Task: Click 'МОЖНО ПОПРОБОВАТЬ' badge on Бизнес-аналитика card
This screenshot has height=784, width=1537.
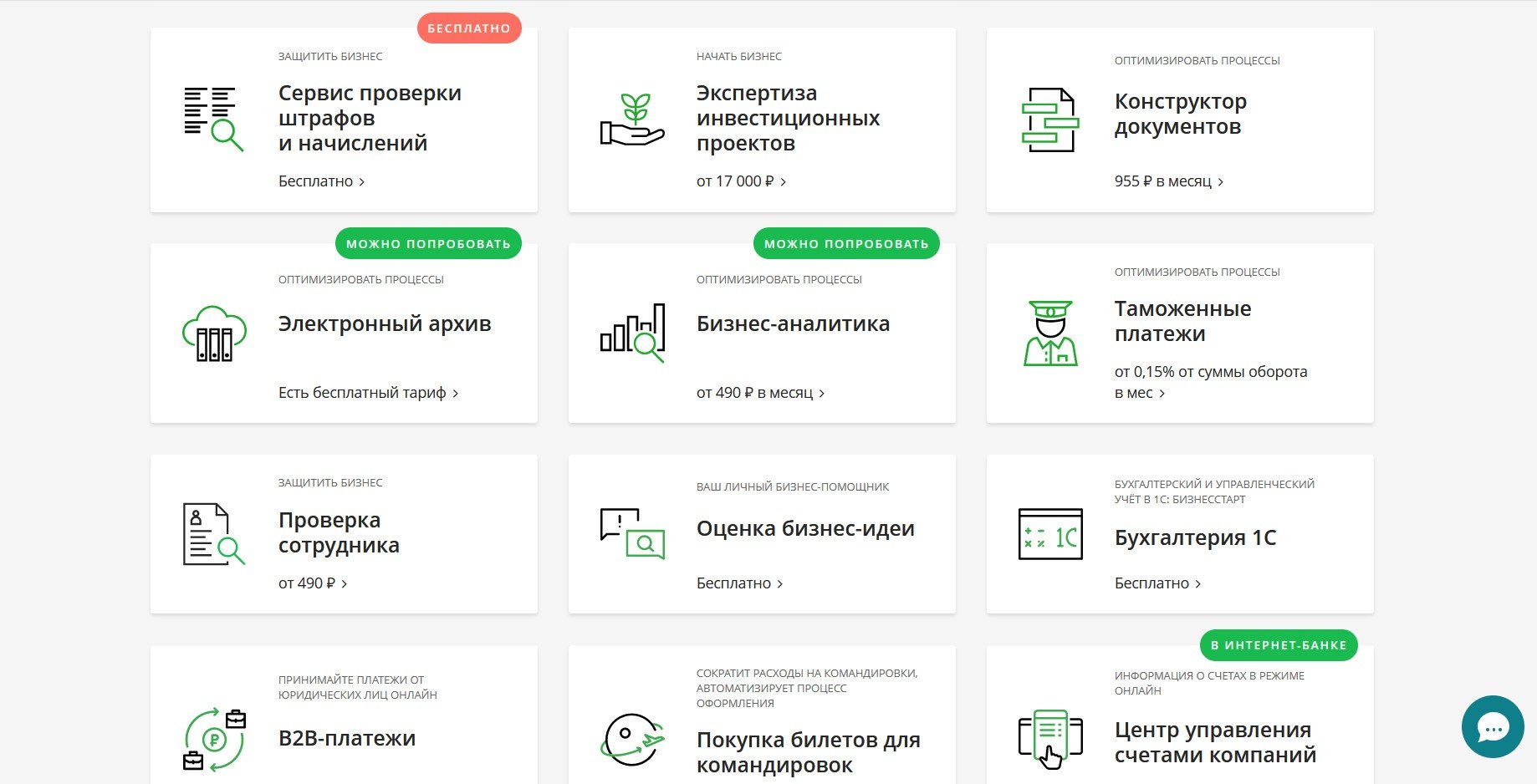Action: pos(846,244)
